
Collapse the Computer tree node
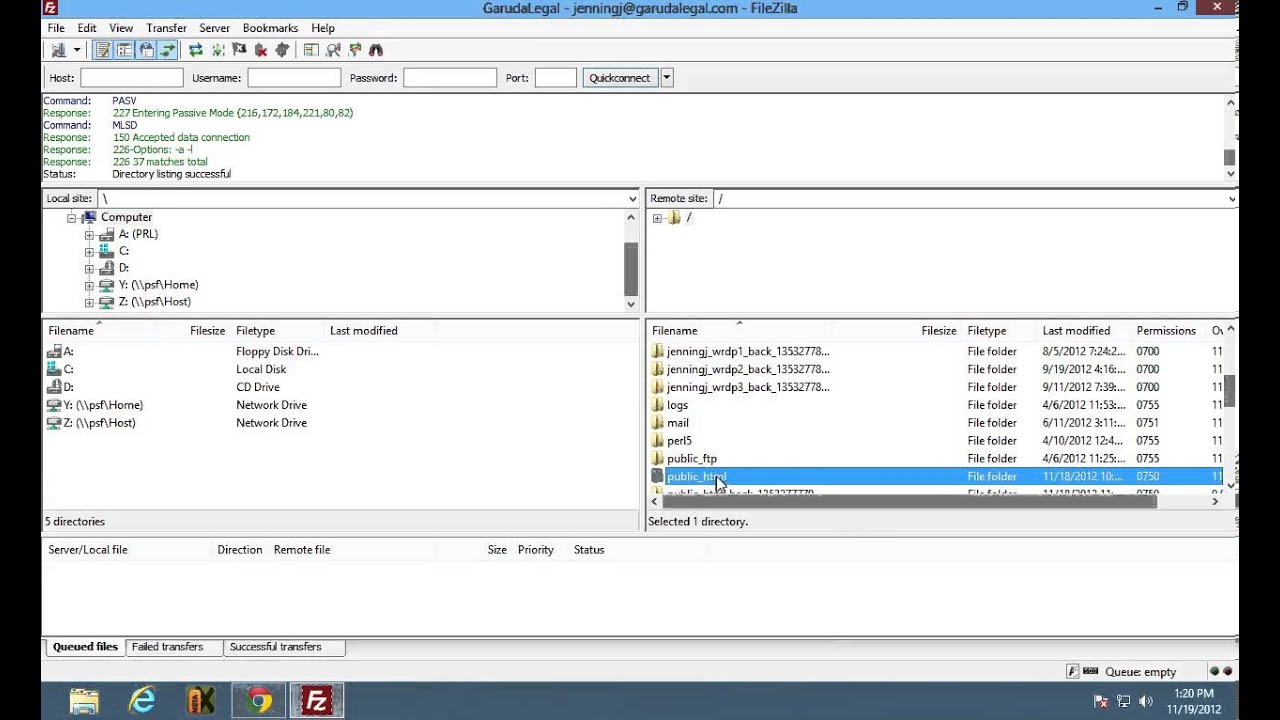(x=72, y=218)
